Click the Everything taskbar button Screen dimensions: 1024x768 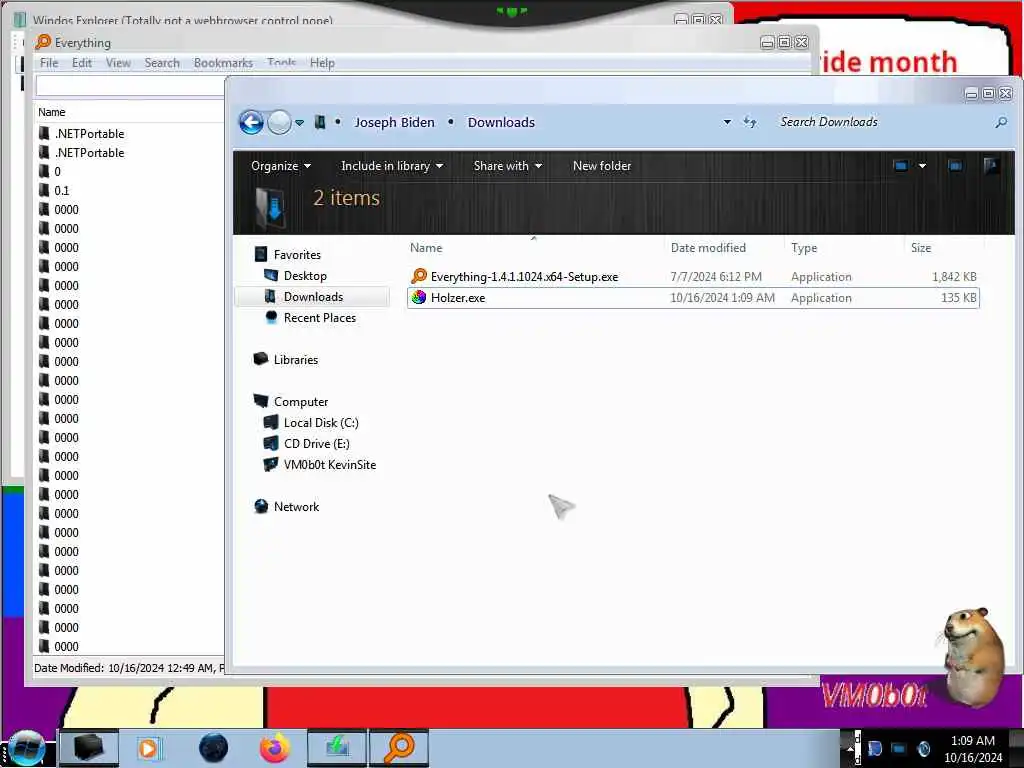coord(399,748)
